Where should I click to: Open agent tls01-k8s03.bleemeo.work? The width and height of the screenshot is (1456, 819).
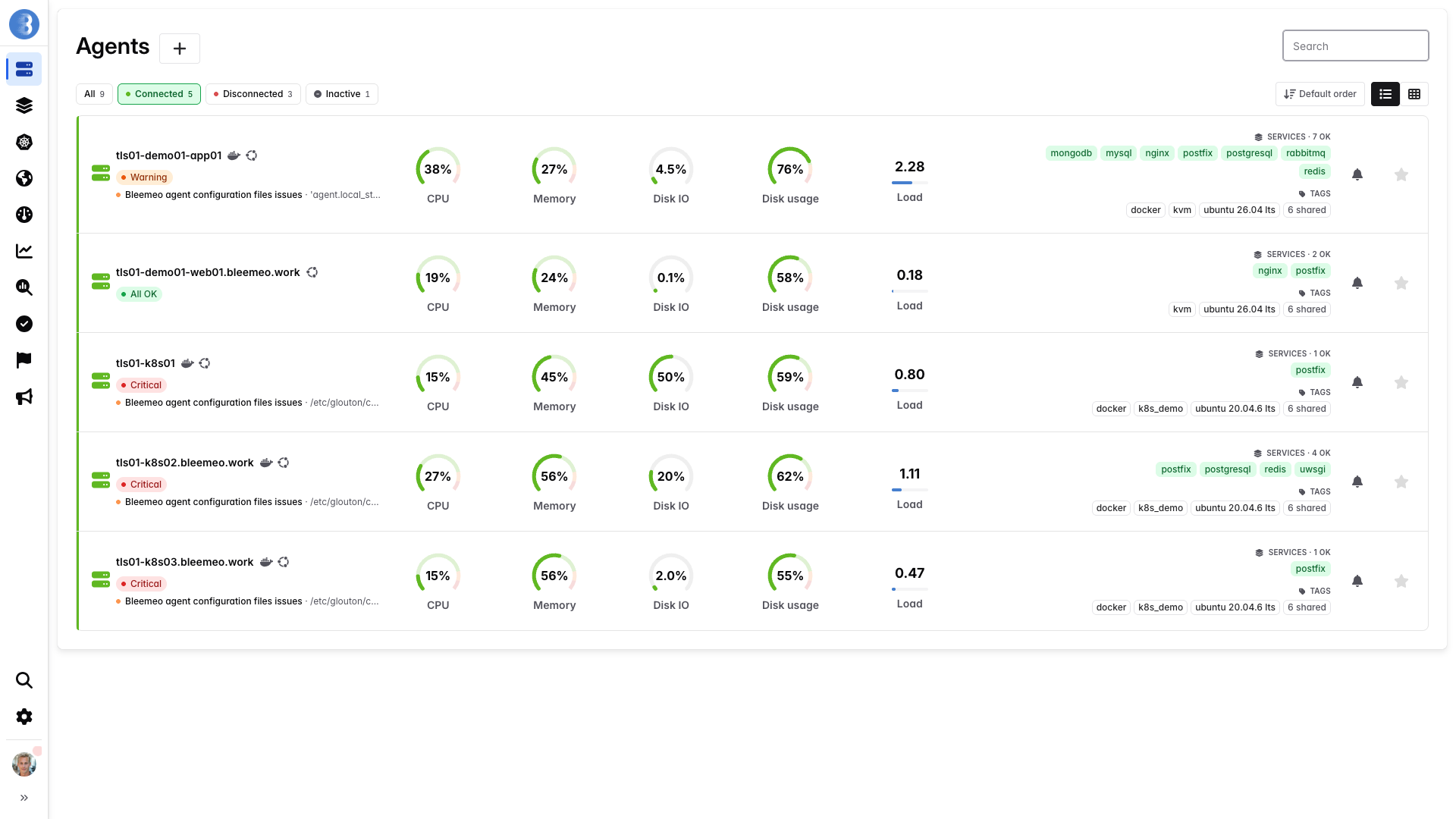185,562
